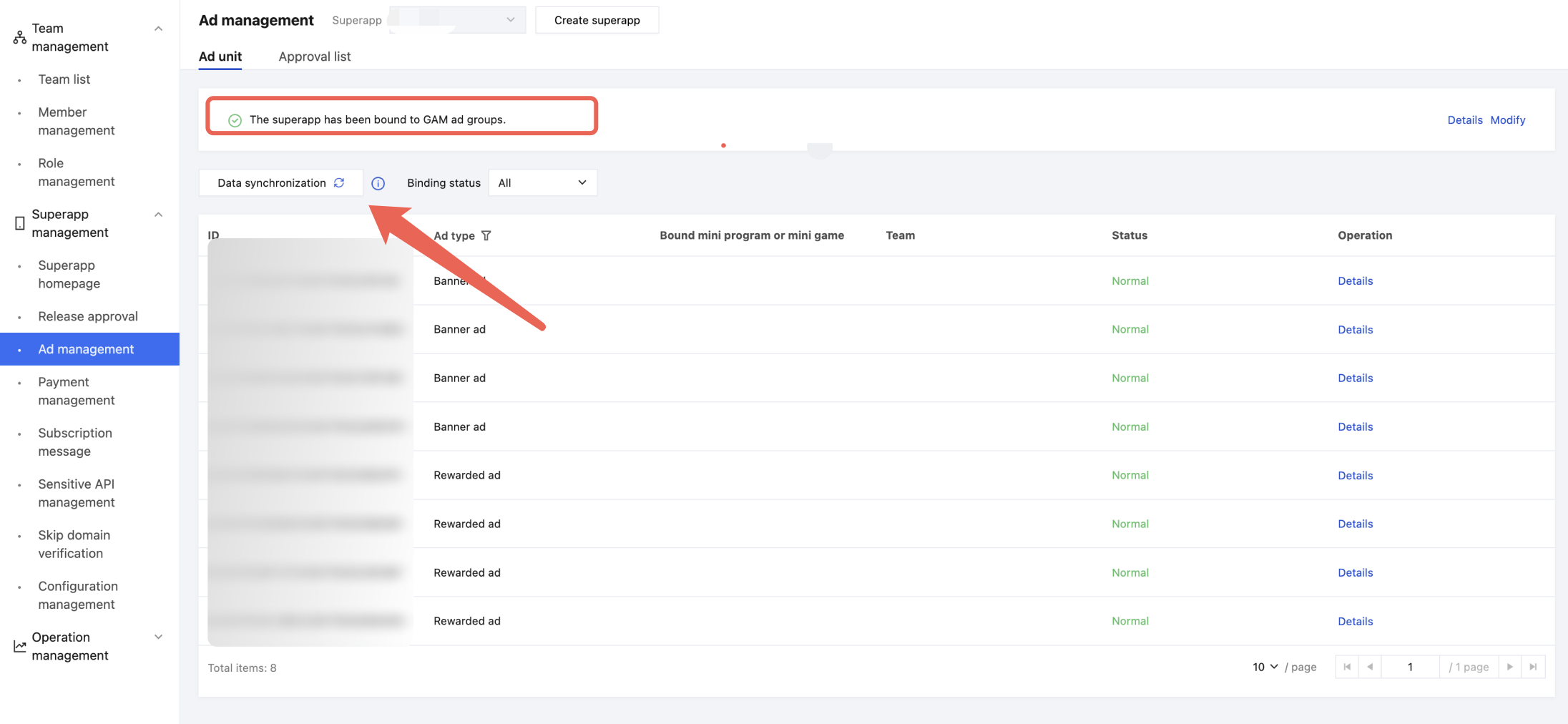The image size is (1568, 724).
Task: Click the Modify link for GAM binding
Action: tap(1508, 120)
